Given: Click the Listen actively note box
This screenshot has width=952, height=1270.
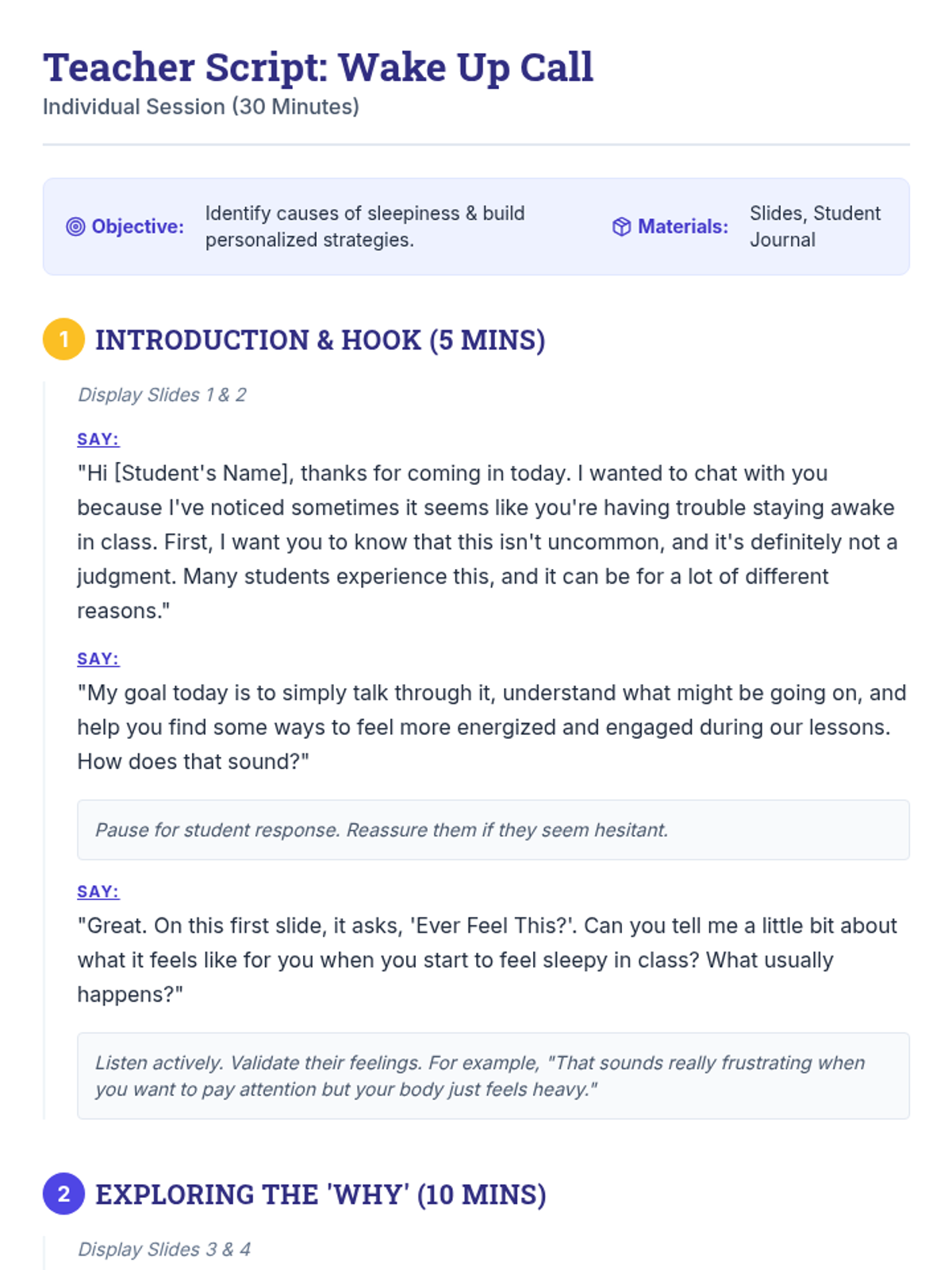Looking at the screenshot, I should tap(493, 1076).
